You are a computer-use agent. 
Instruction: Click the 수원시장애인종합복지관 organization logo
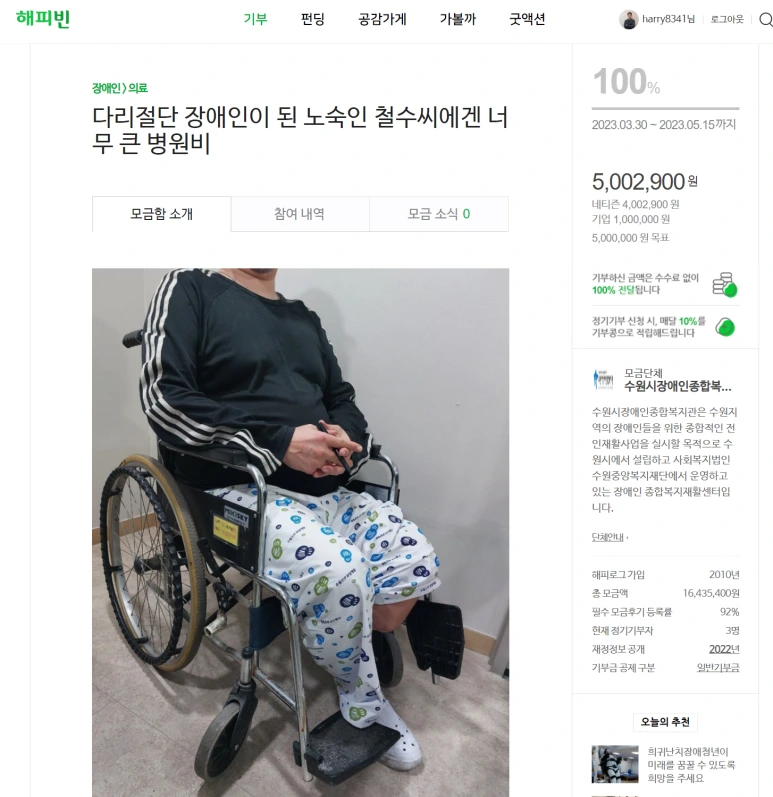tap(603, 380)
